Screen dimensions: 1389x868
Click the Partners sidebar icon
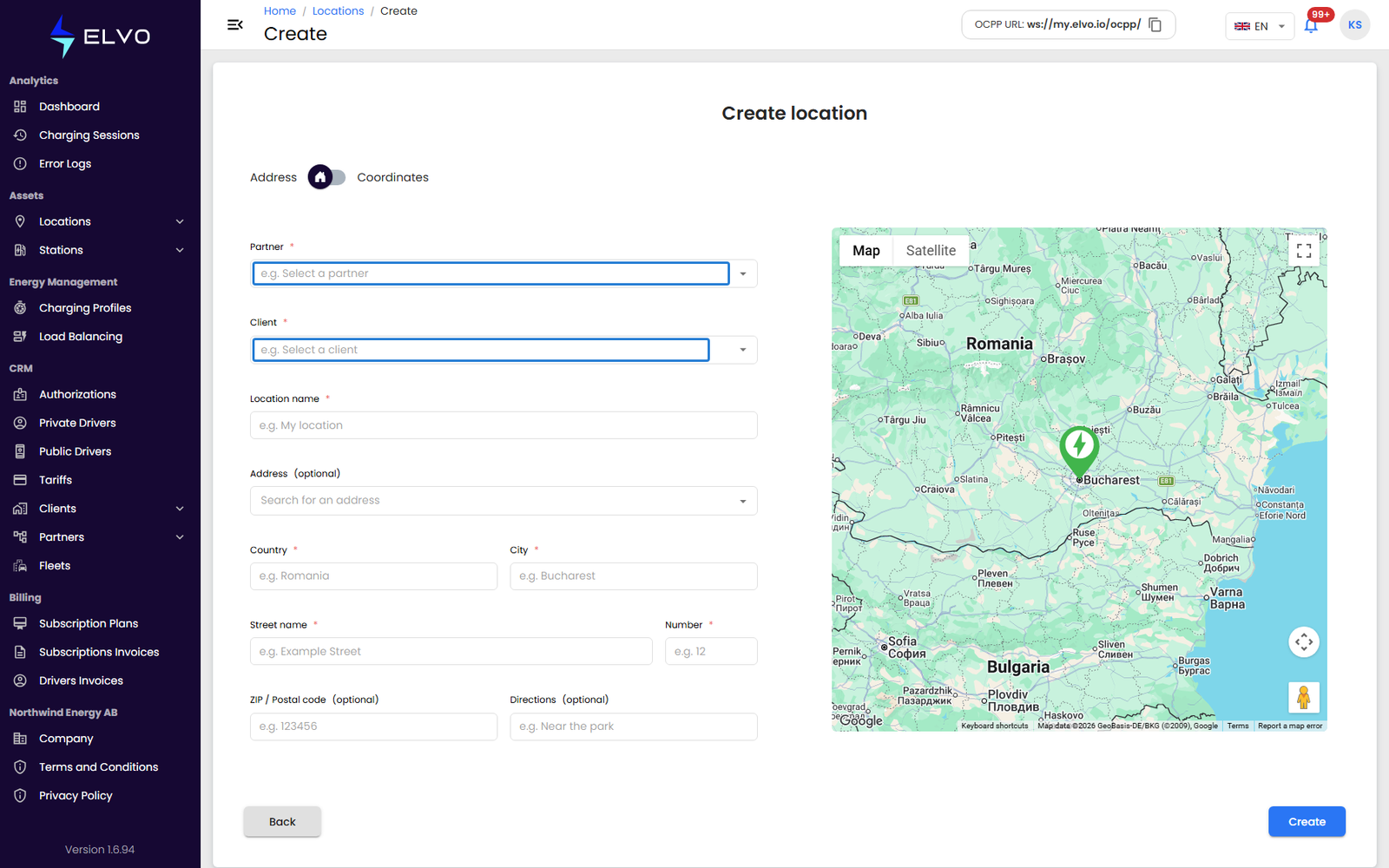(x=20, y=537)
